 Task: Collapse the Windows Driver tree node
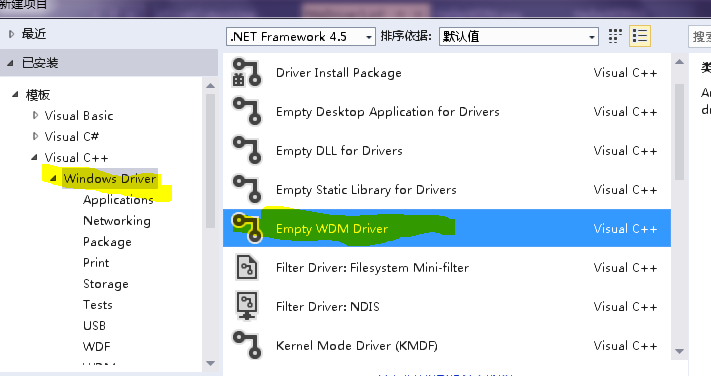(x=53, y=179)
